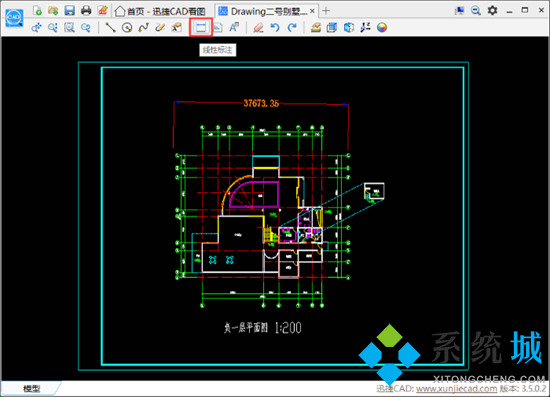
Task: Choose the text annotation tool
Action: 234,27
